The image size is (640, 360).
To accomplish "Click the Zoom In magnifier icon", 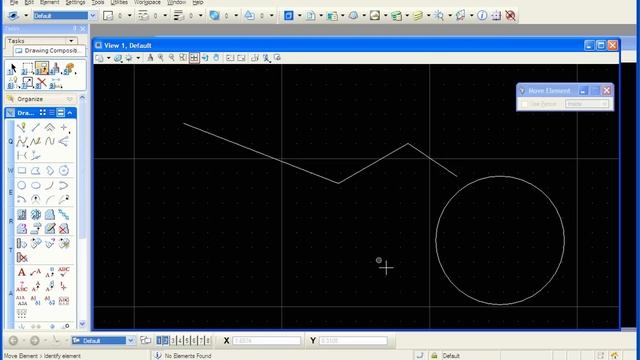I will point(161,58).
